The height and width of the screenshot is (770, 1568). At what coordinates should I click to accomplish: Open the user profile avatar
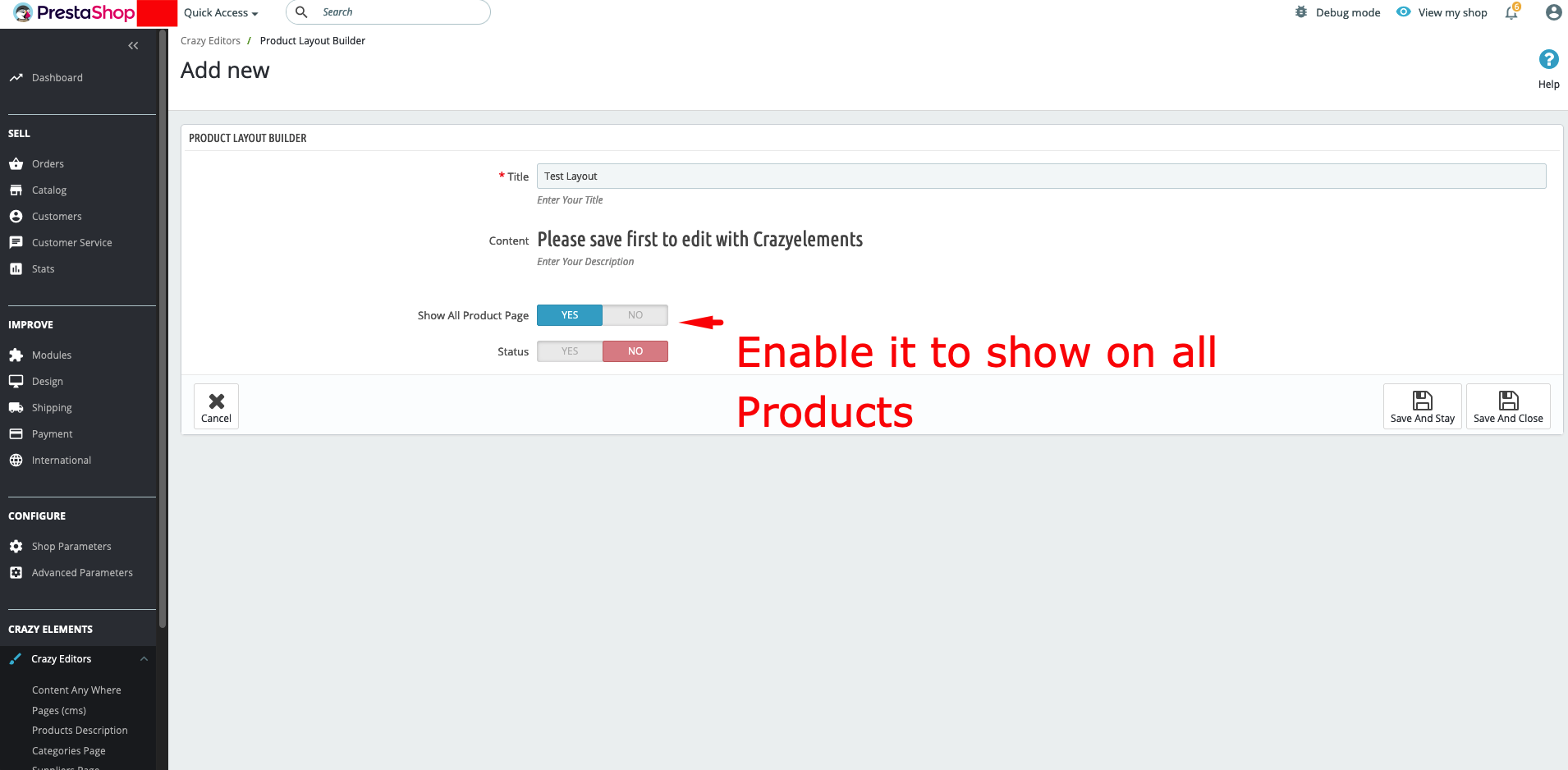[1553, 12]
